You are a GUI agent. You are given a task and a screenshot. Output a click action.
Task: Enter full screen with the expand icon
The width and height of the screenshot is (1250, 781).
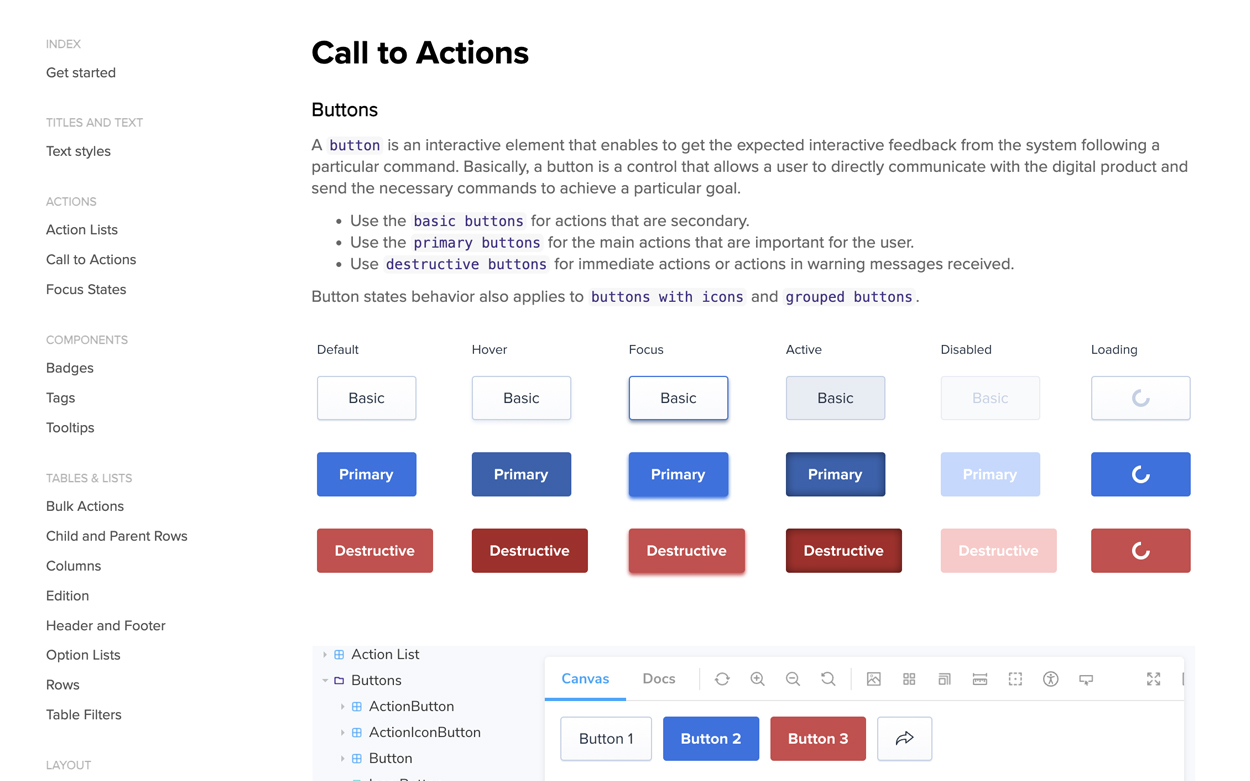1153,679
